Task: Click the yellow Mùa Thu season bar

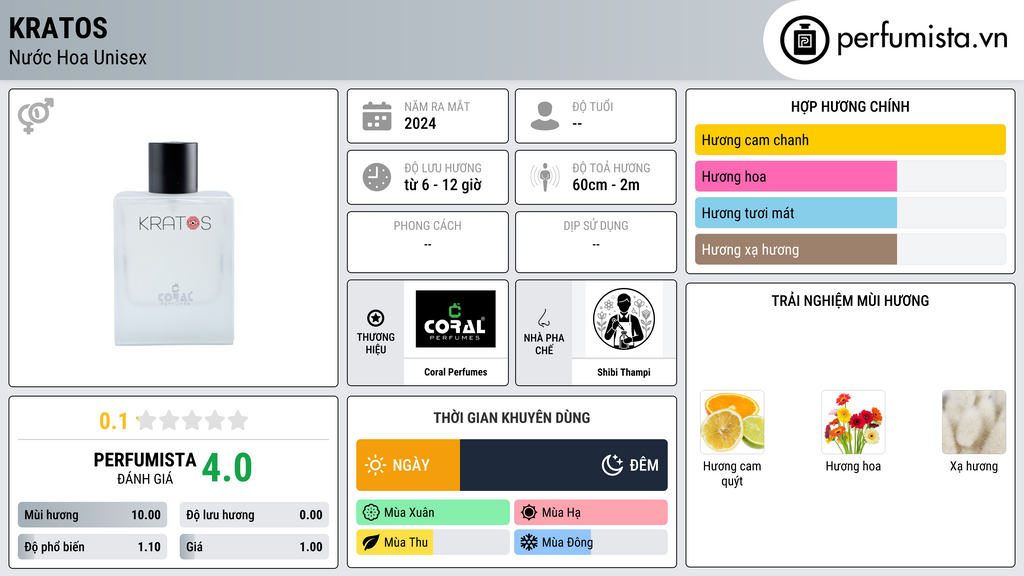Action: [394, 542]
